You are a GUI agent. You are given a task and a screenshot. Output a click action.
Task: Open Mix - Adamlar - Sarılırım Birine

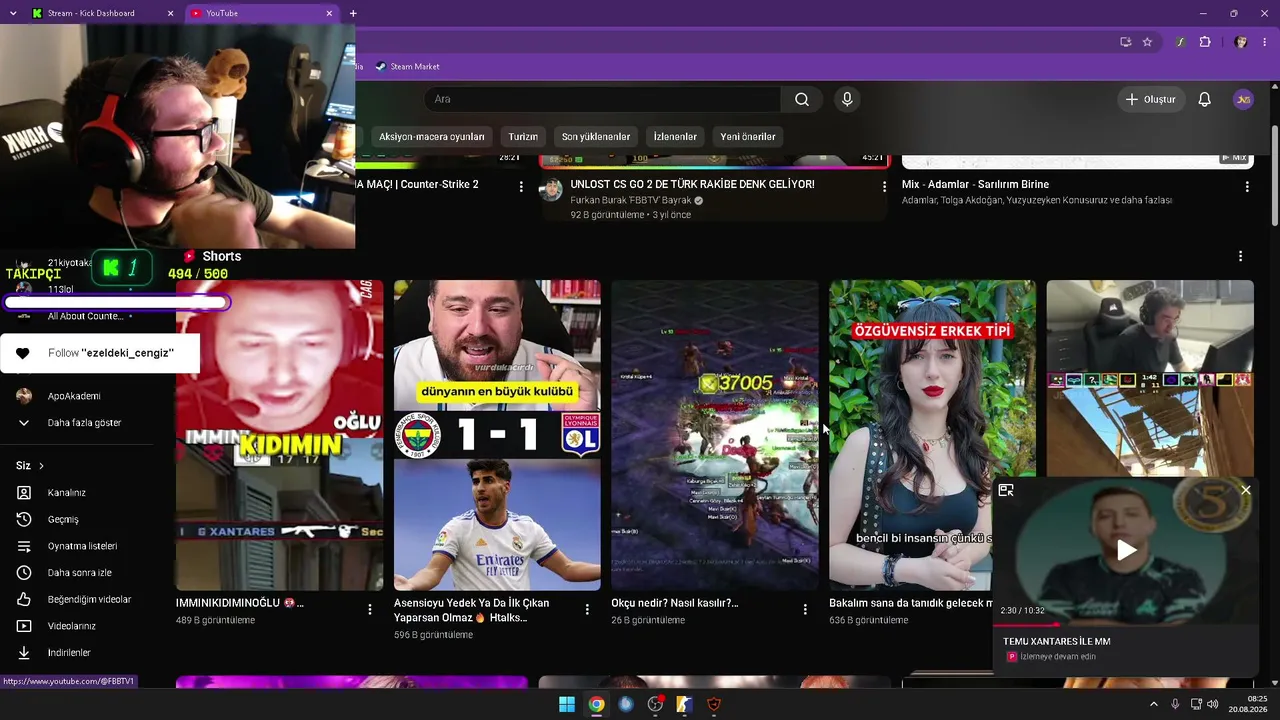(975, 184)
